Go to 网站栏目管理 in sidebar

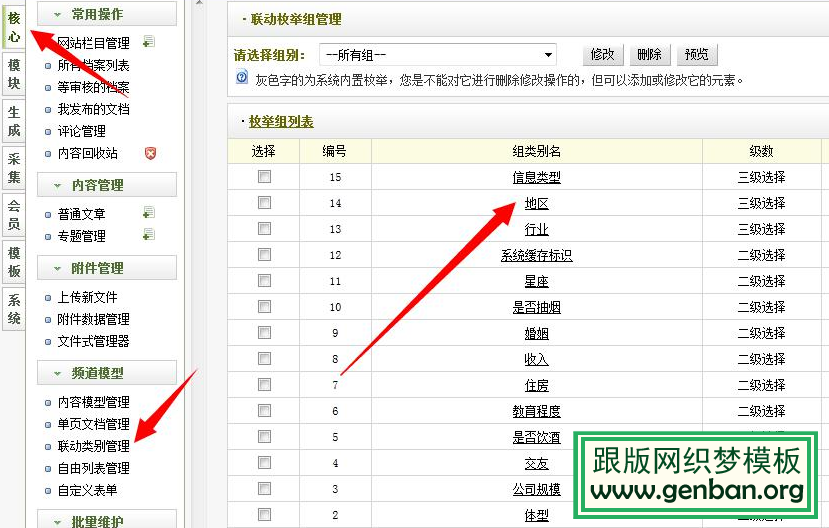pos(94,43)
